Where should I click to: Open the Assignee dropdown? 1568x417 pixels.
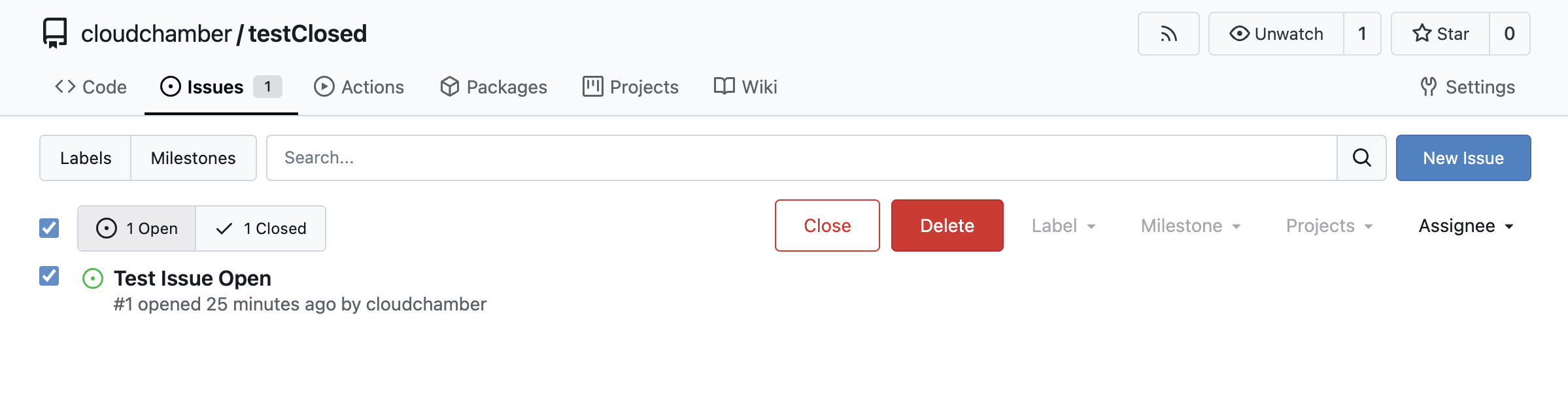1466,226
